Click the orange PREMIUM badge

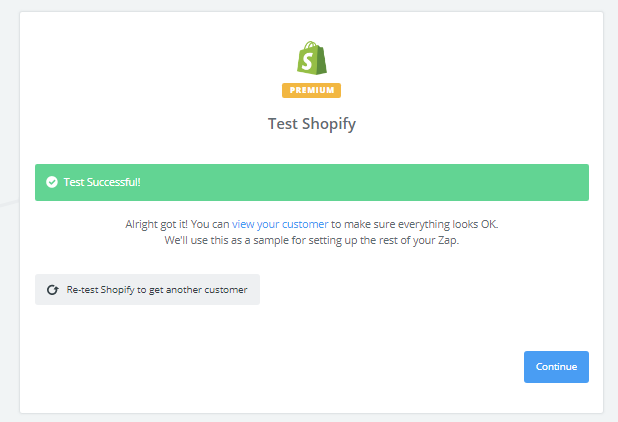(x=311, y=90)
